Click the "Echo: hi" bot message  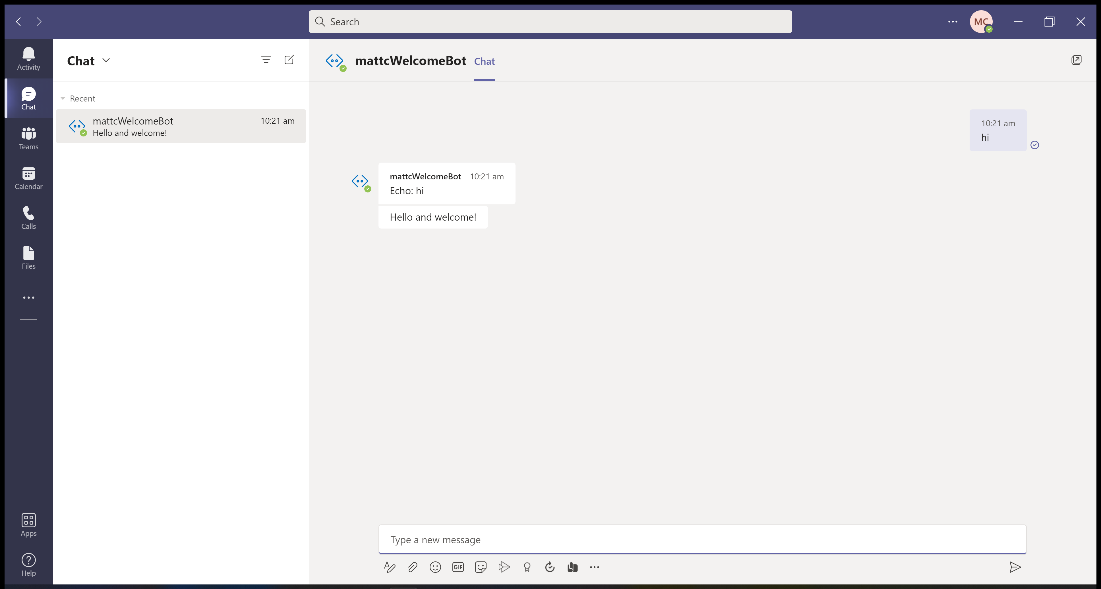[x=447, y=184]
